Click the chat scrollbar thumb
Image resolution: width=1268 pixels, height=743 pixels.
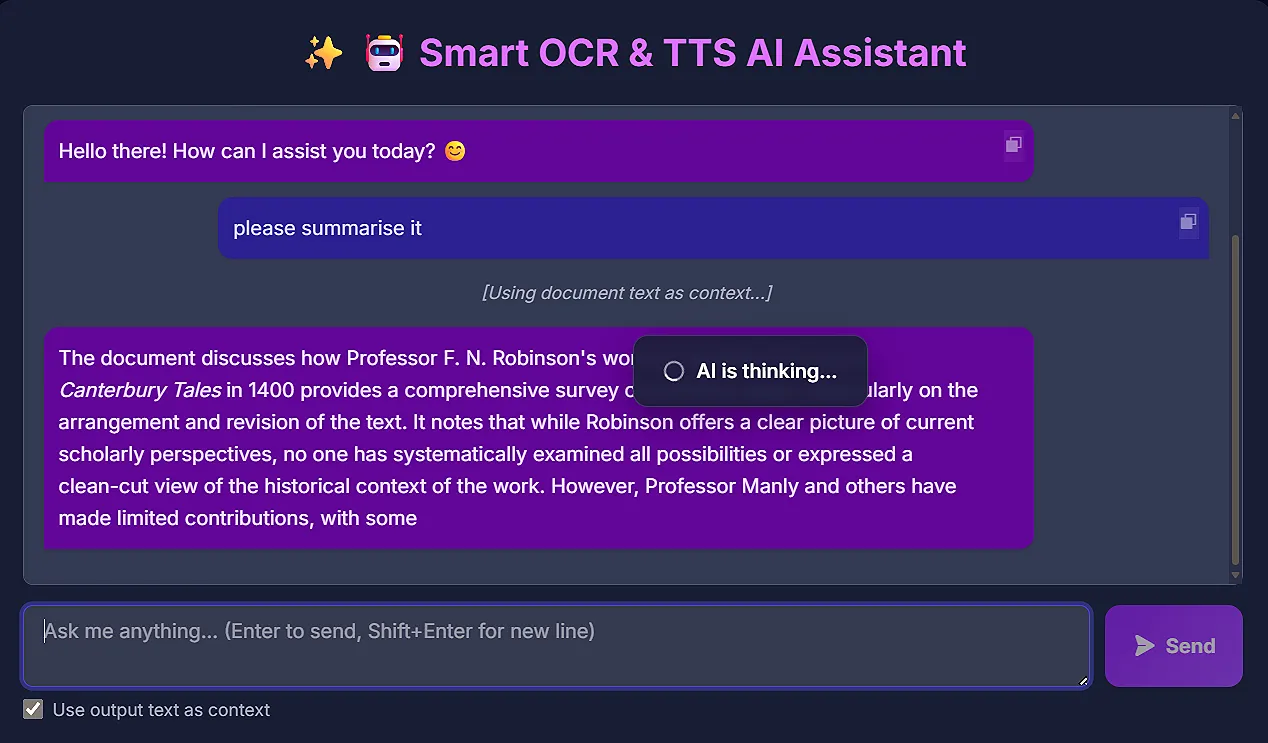click(1236, 400)
